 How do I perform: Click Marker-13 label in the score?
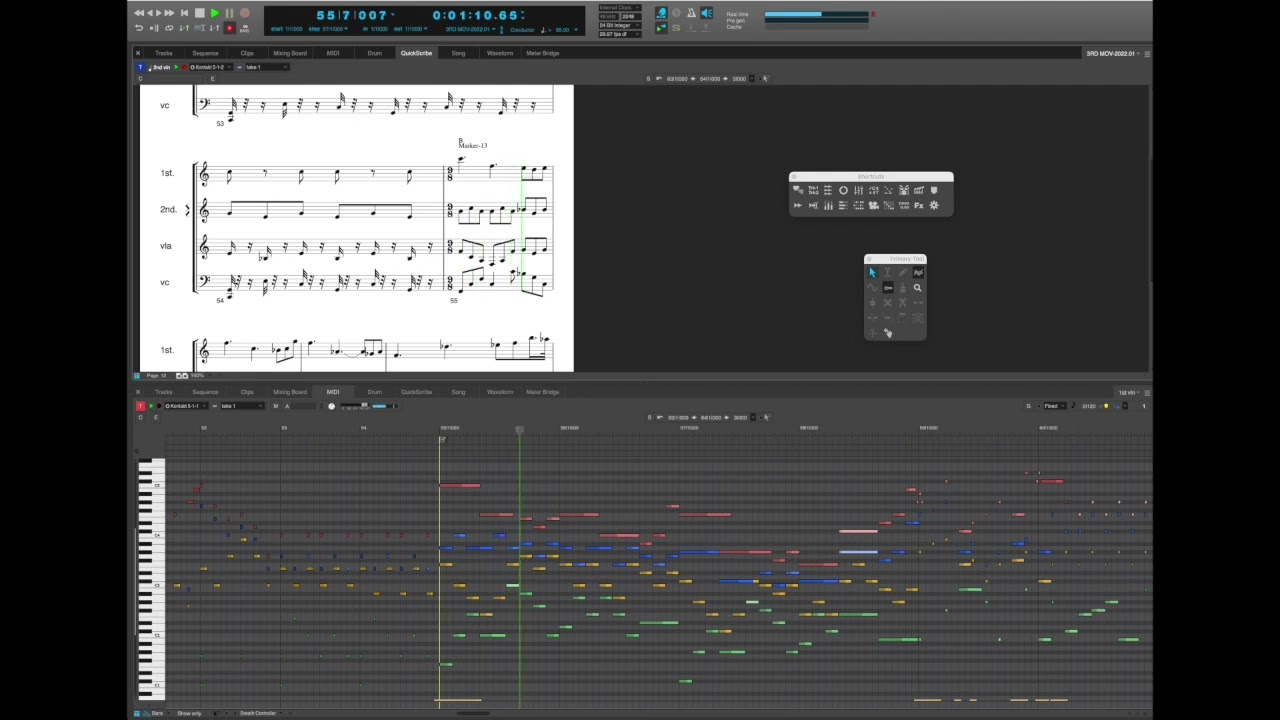(x=473, y=145)
